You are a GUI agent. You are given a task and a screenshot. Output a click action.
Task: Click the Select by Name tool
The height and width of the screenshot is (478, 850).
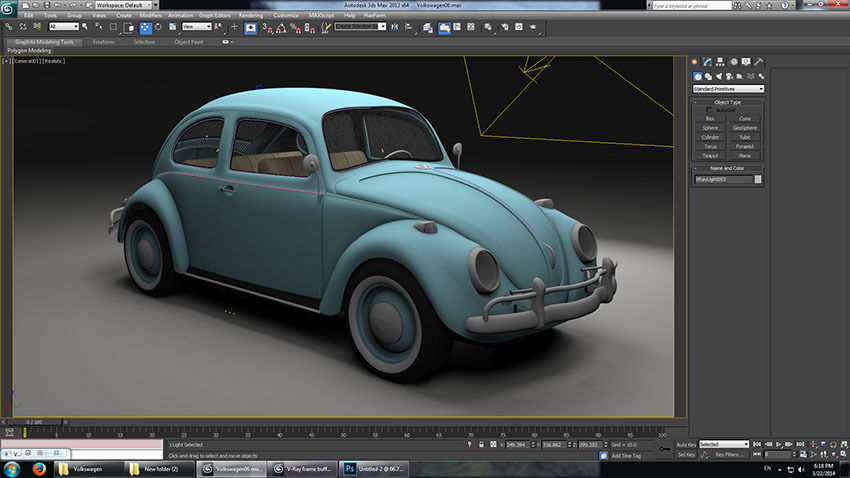[x=99, y=27]
